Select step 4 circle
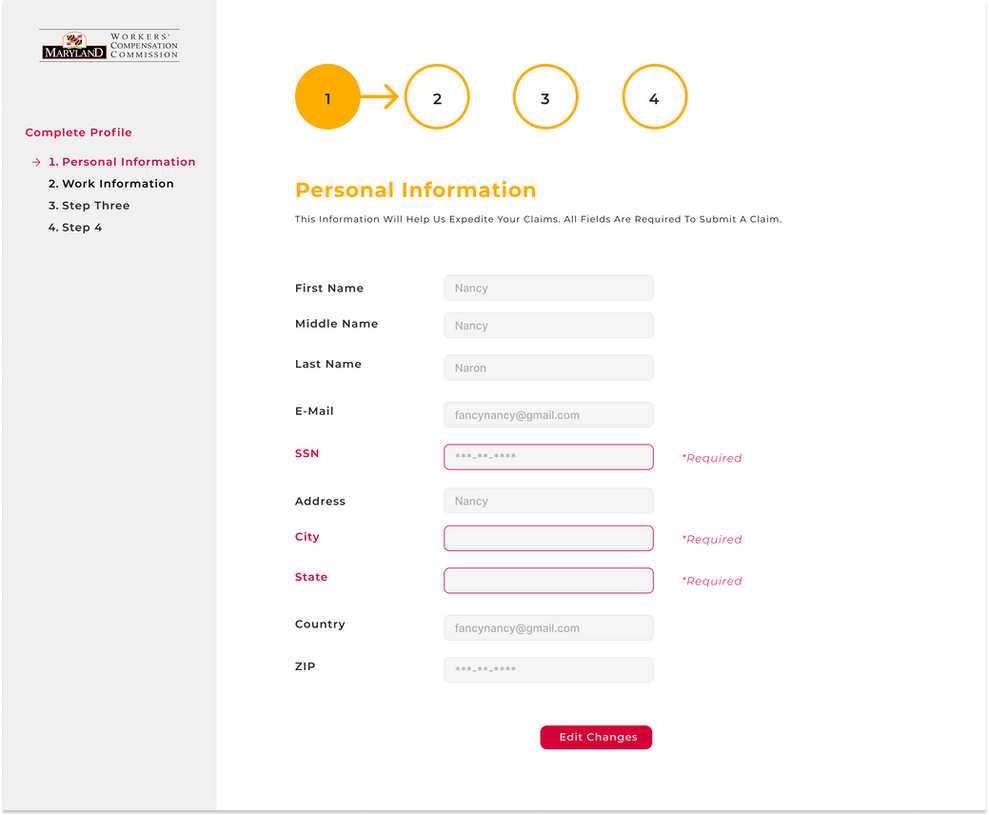This screenshot has width=989, height=815. (x=654, y=97)
